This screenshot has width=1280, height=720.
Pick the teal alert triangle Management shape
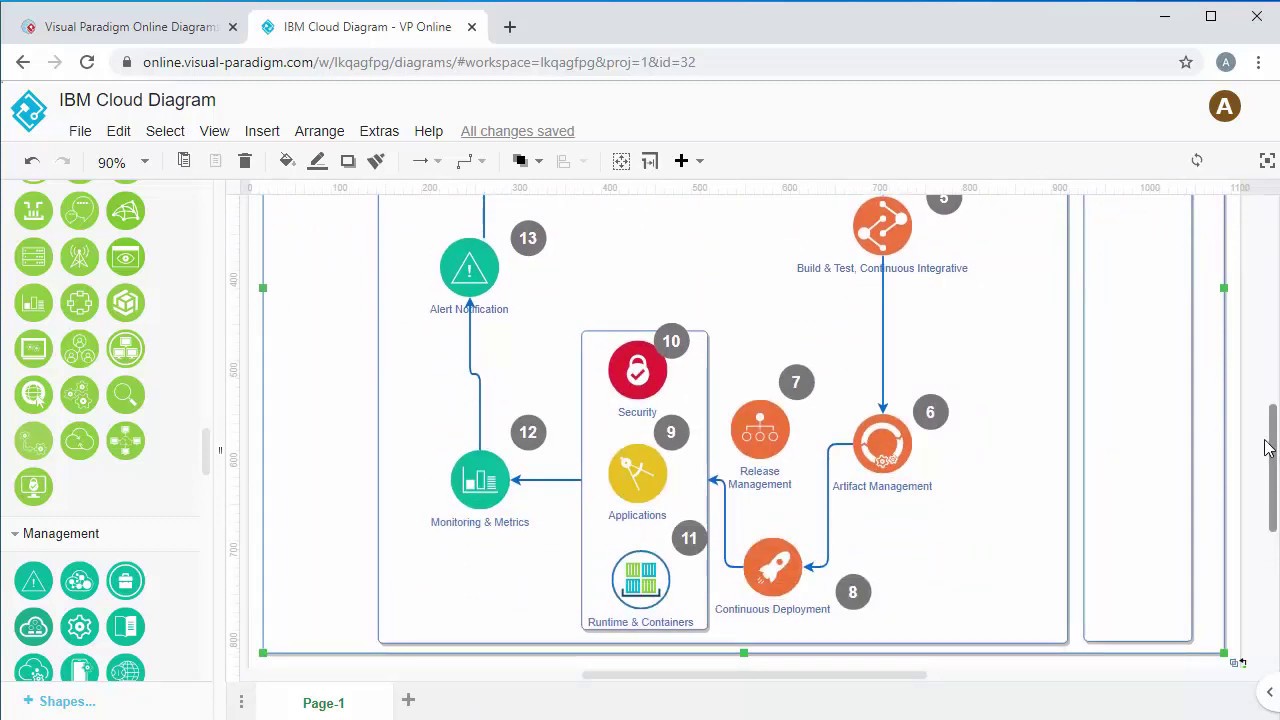(33, 581)
